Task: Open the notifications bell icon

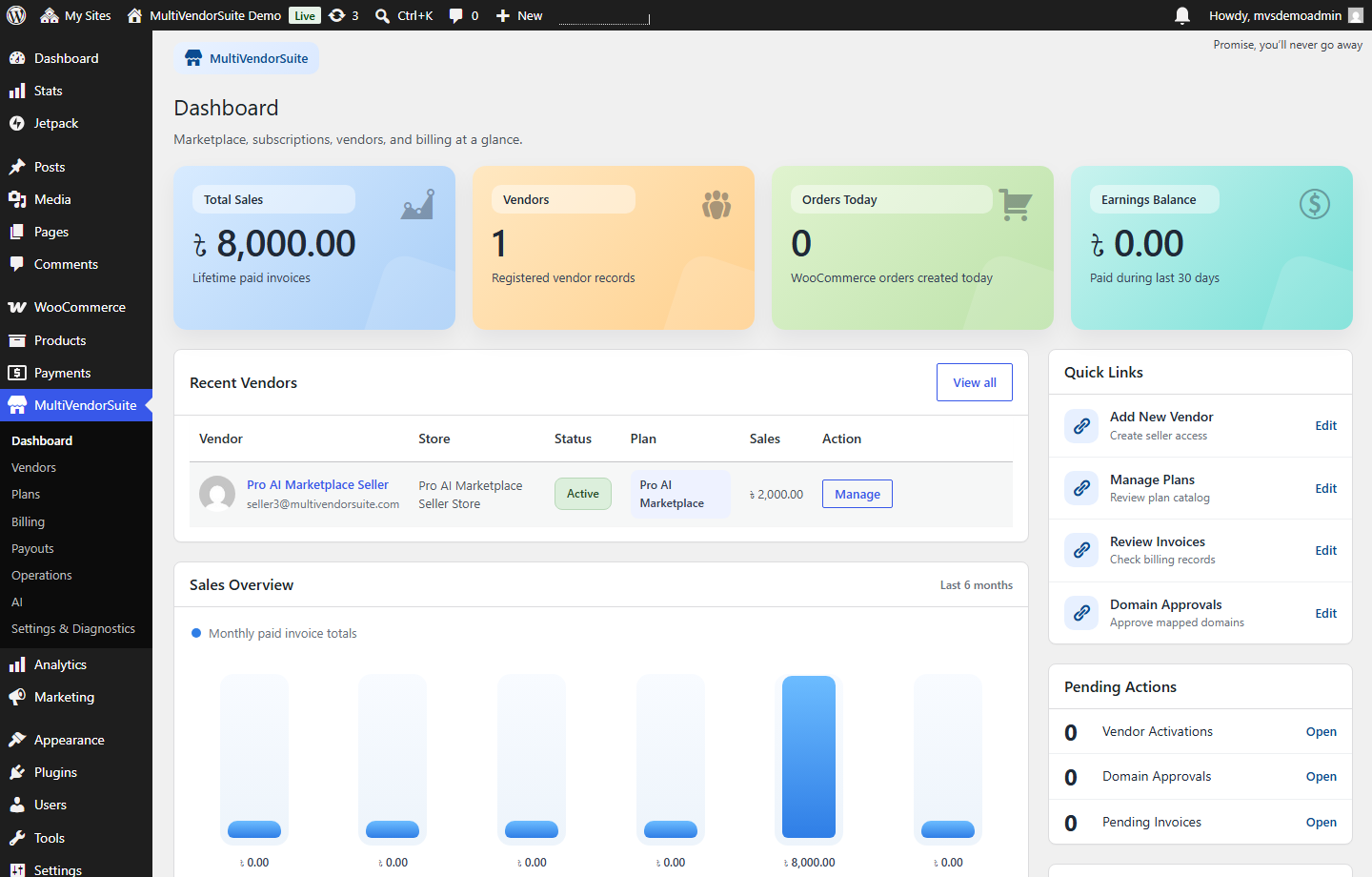Action: pos(1182,15)
